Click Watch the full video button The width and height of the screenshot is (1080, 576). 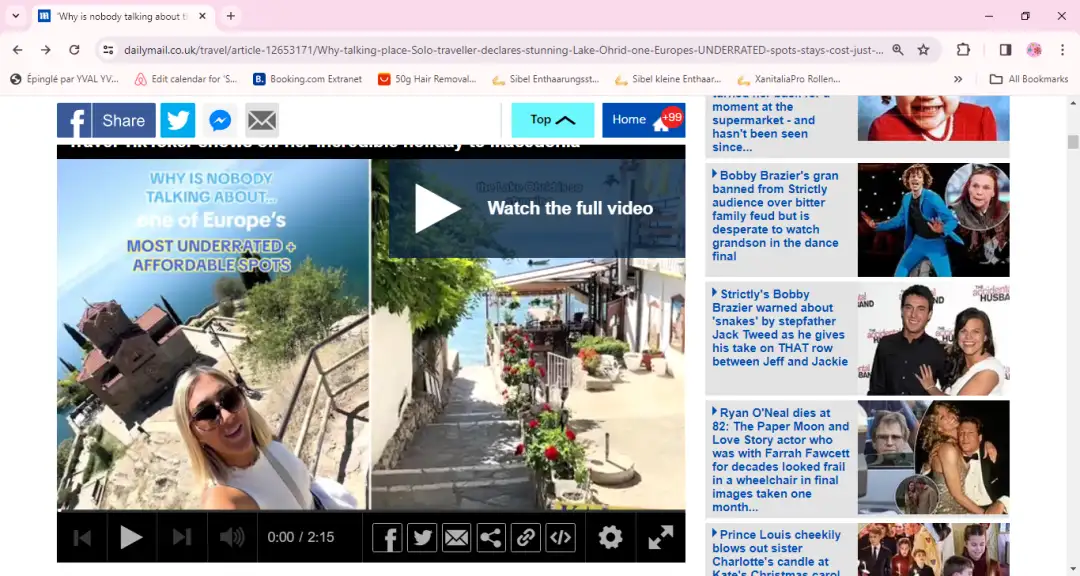[x=536, y=208]
